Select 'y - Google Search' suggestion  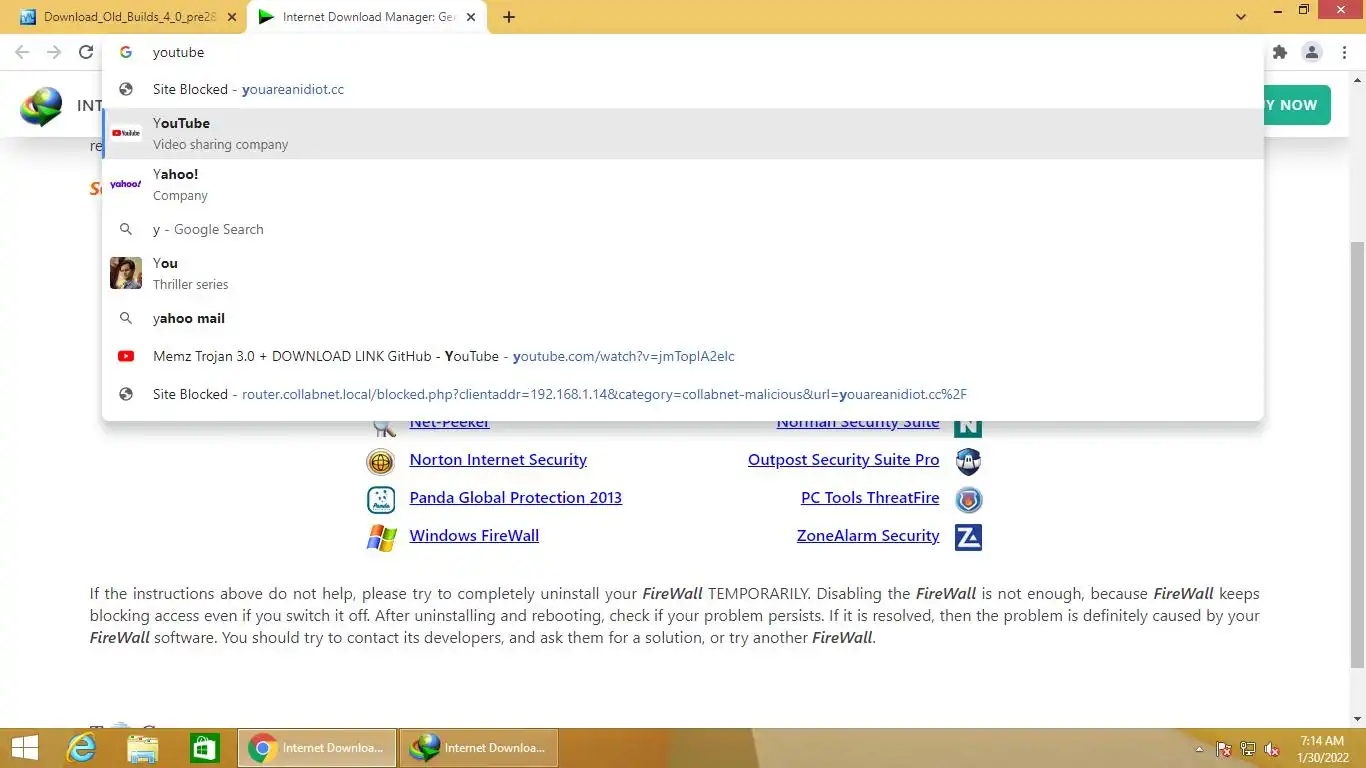pos(683,229)
